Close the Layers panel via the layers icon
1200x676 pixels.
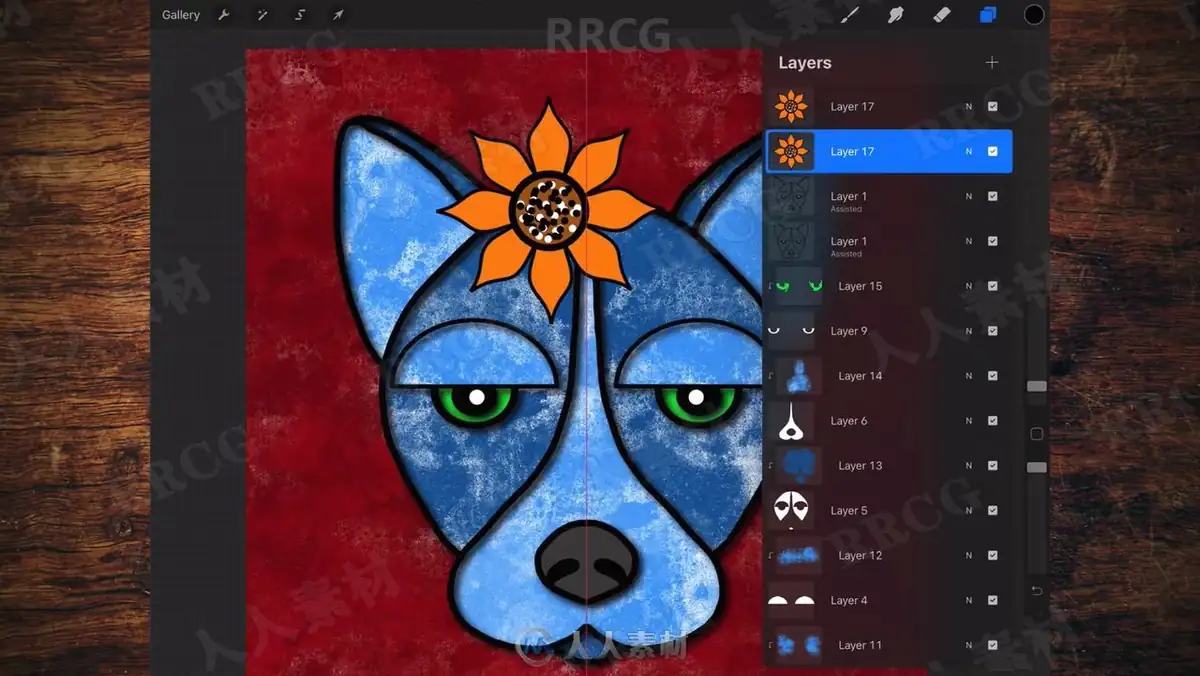[988, 15]
